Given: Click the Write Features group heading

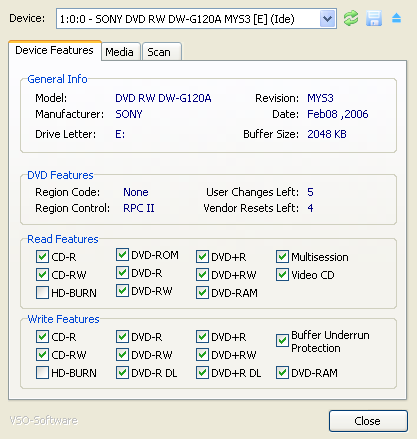Looking at the screenshot, I should coord(63,319).
